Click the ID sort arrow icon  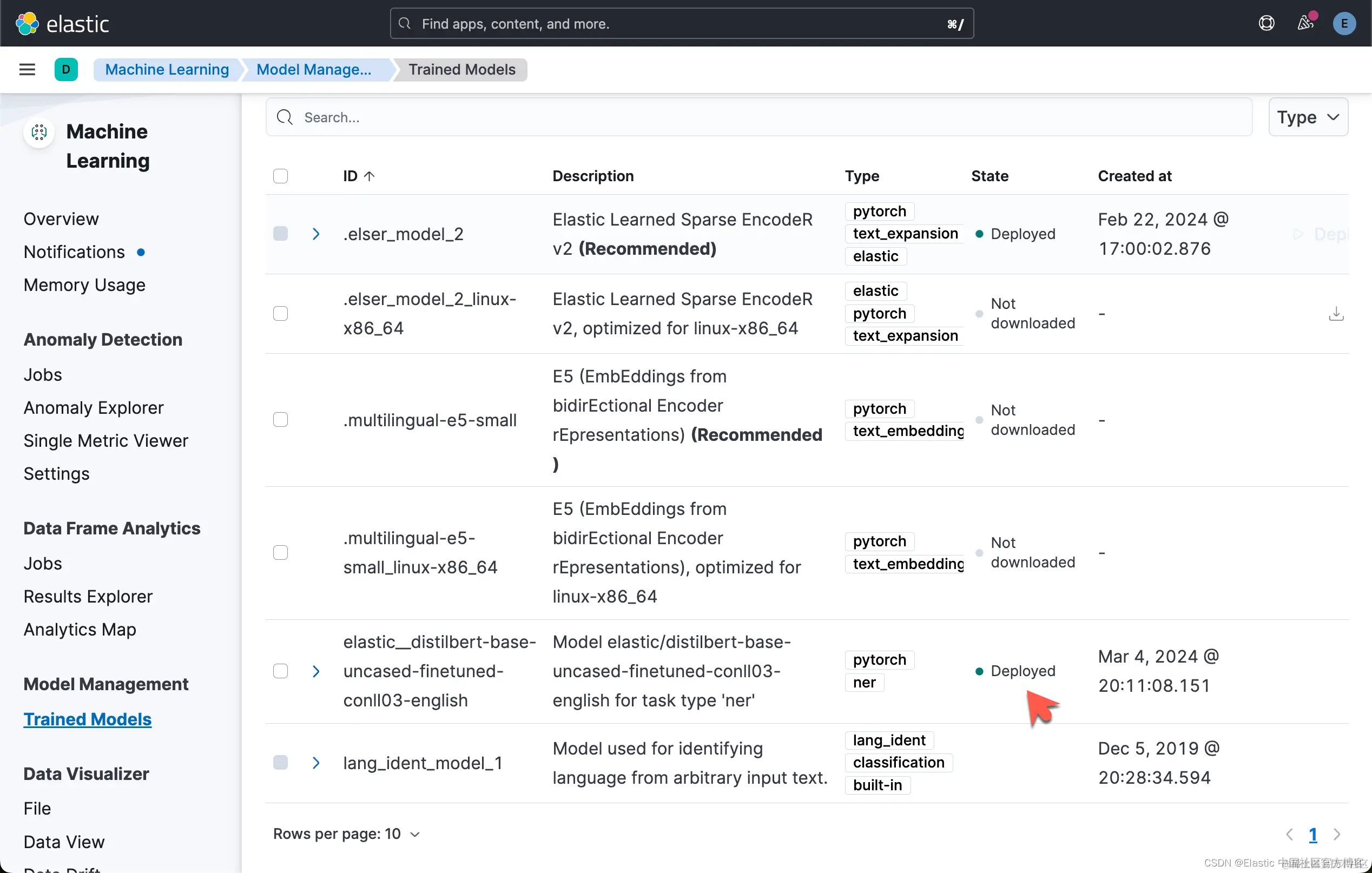click(369, 176)
